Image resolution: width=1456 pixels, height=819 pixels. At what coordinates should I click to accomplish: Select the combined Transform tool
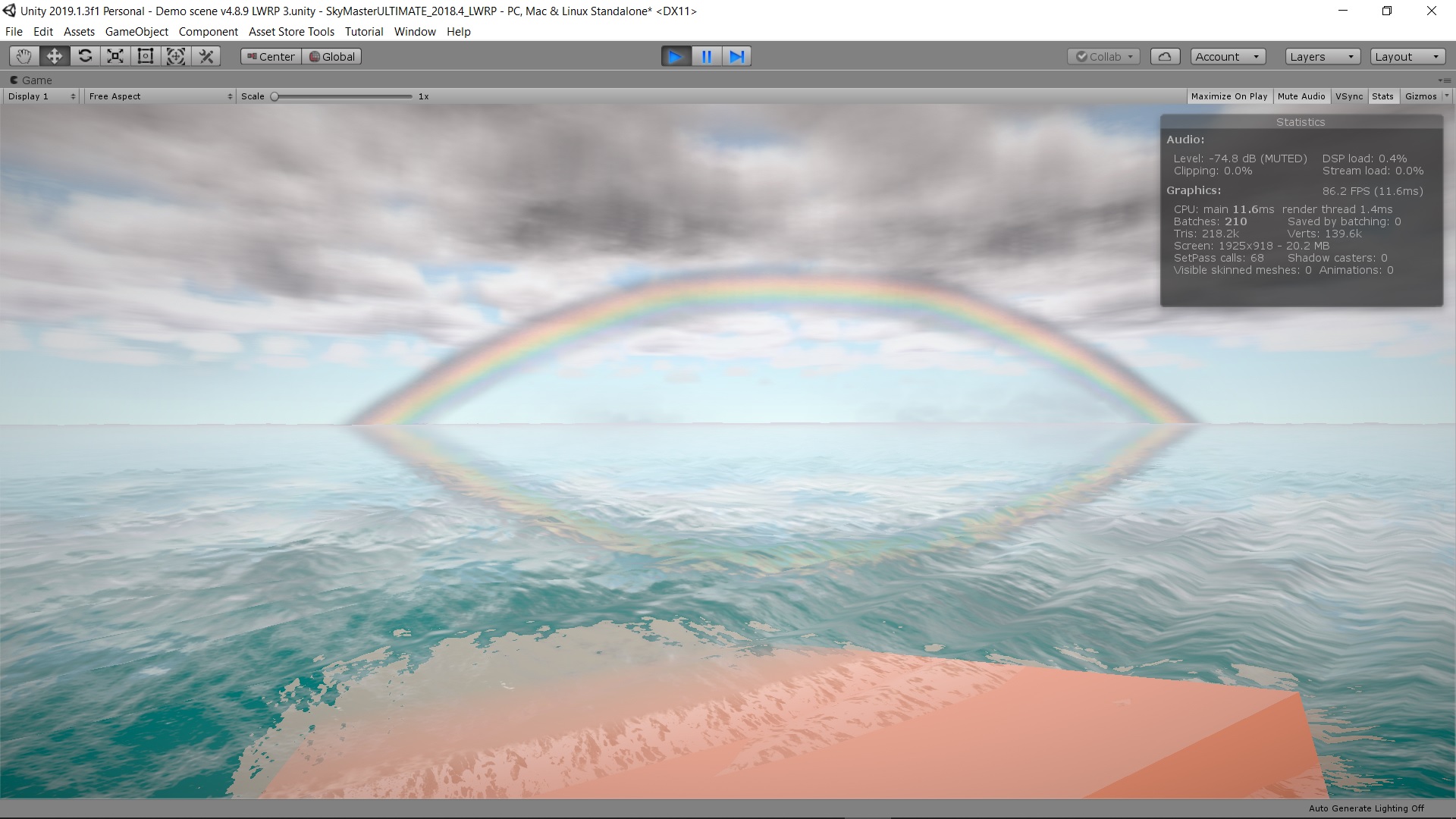pos(175,55)
